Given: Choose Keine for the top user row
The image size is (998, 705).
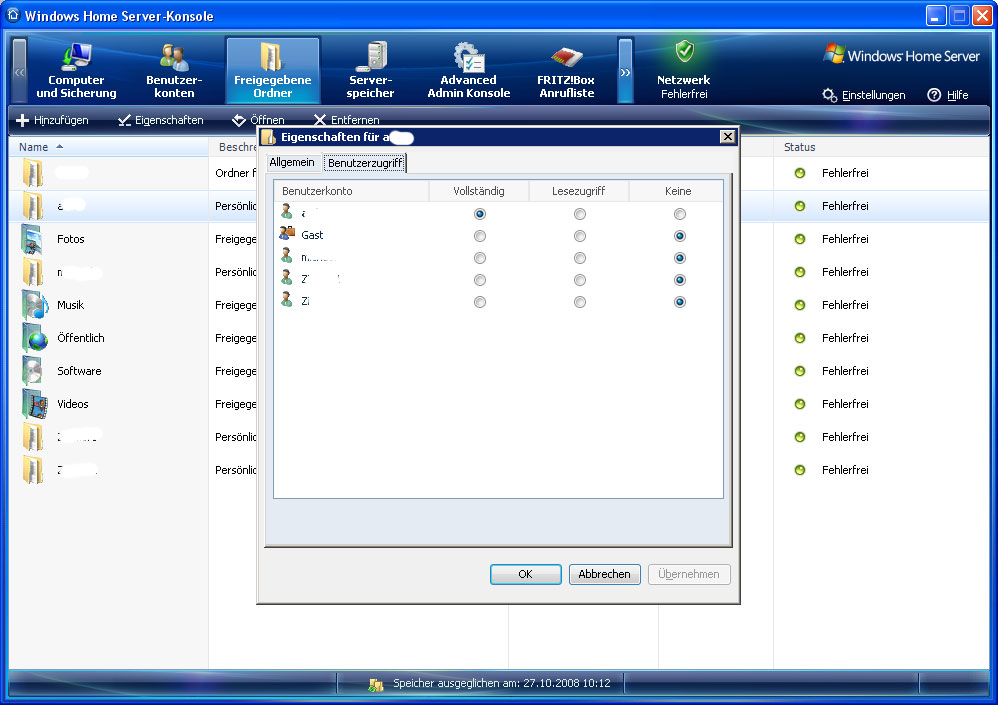Looking at the screenshot, I should tap(680, 214).
